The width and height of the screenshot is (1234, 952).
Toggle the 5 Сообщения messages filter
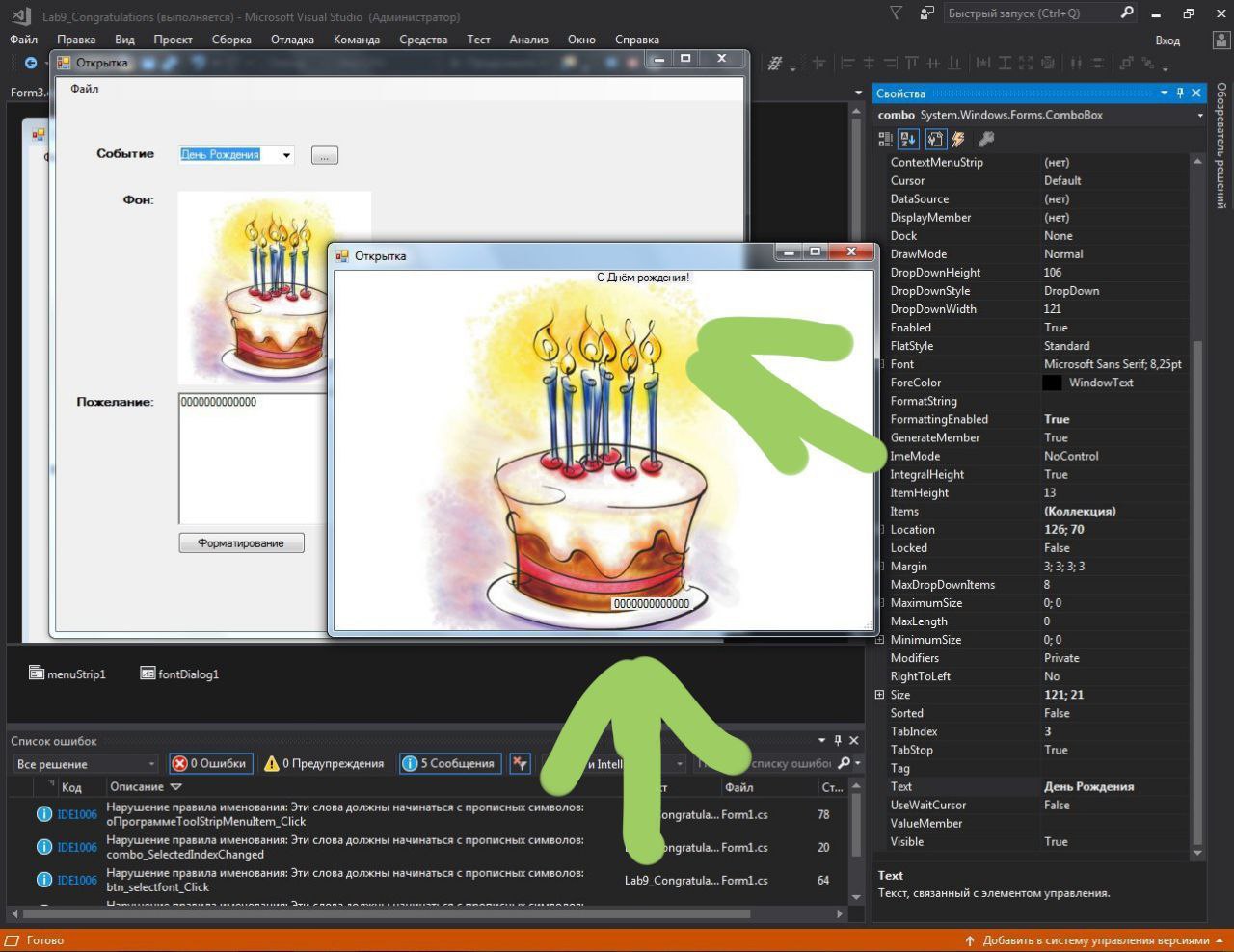pyautogui.click(x=450, y=764)
